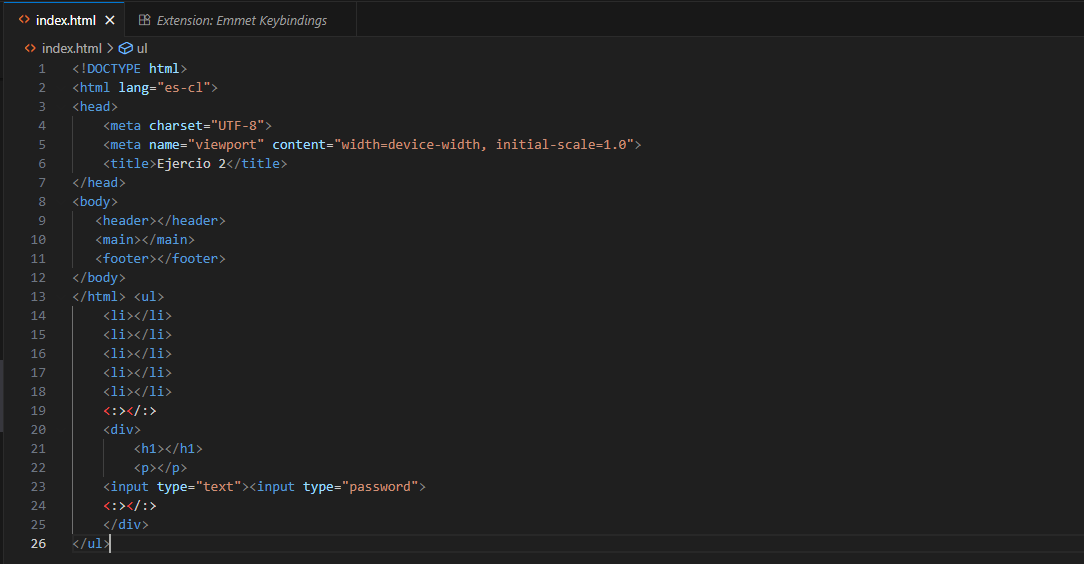Click the ul symbol cube icon in breadcrumbs
Screen dimensions: 1084x564
click(125, 48)
